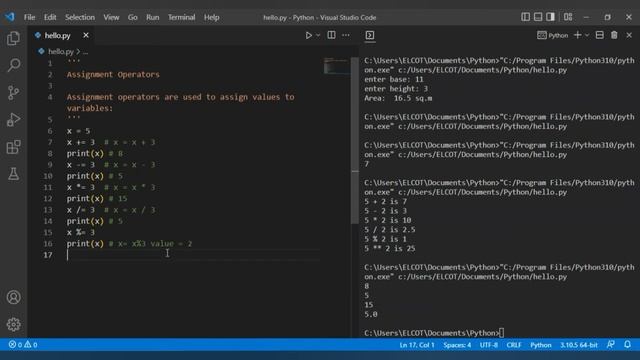Close the terminal panel
640x360 pixels.
click(x=629, y=36)
